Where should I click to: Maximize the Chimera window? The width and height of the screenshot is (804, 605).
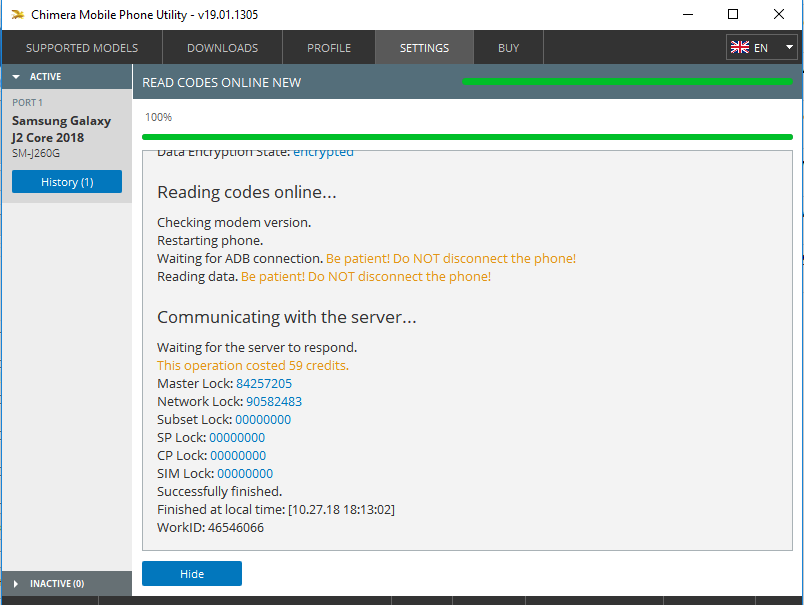pyautogui.click(x=733, y=14)
